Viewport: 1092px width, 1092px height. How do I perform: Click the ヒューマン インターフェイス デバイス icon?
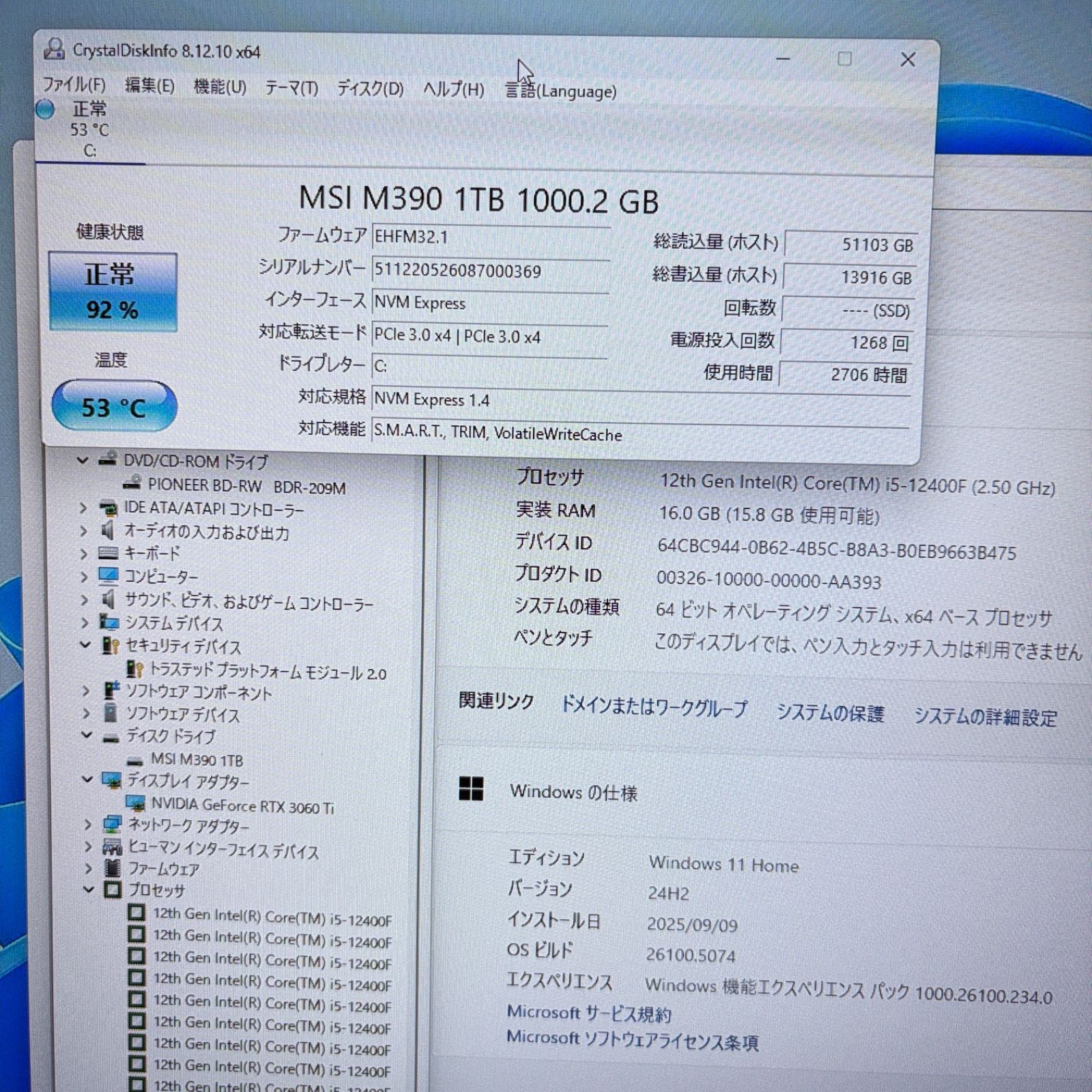pos(112,847)
